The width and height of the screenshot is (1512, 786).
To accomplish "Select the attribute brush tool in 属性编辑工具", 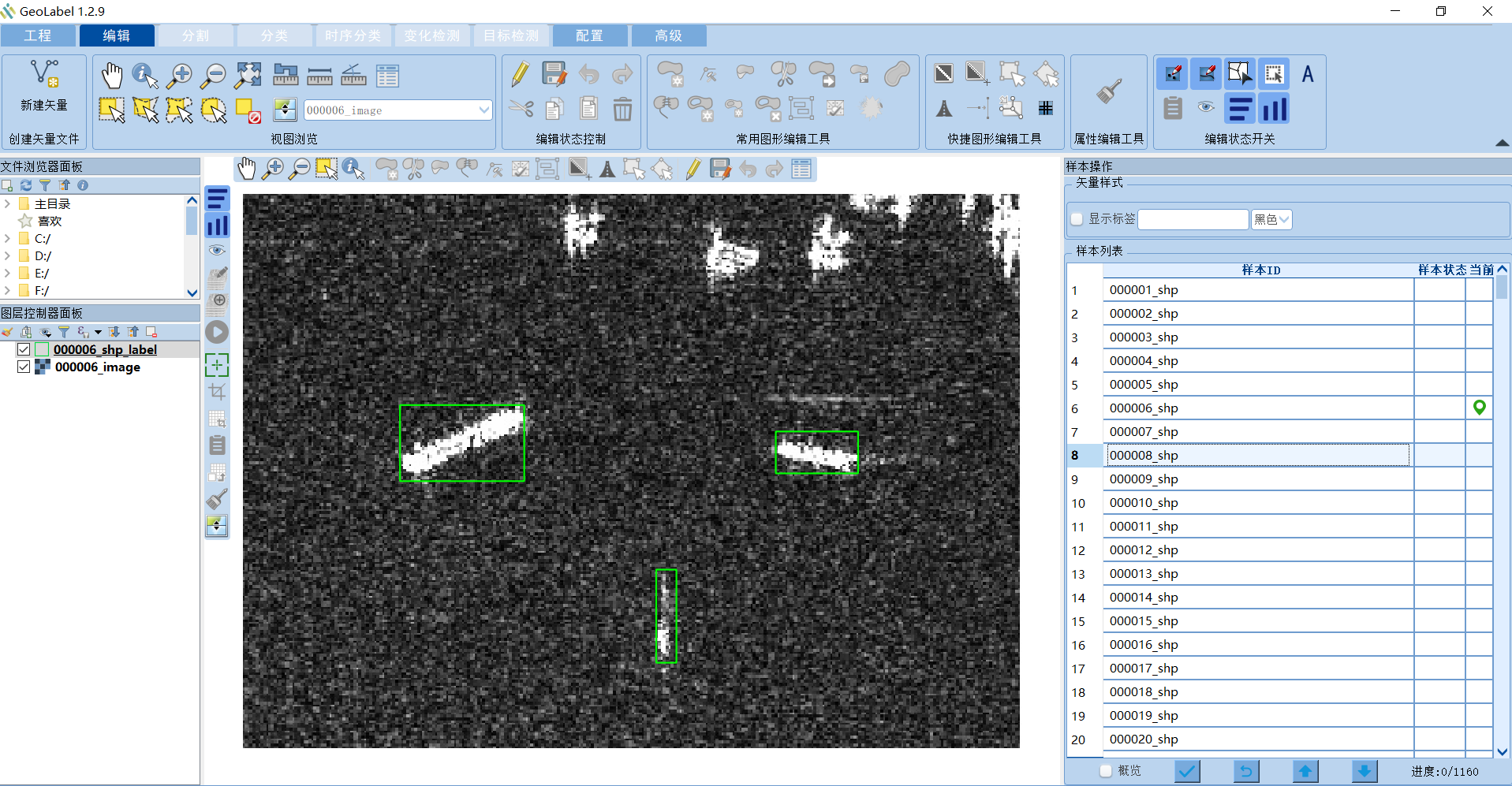I will pyautogui.click(x=1109, y=91).
